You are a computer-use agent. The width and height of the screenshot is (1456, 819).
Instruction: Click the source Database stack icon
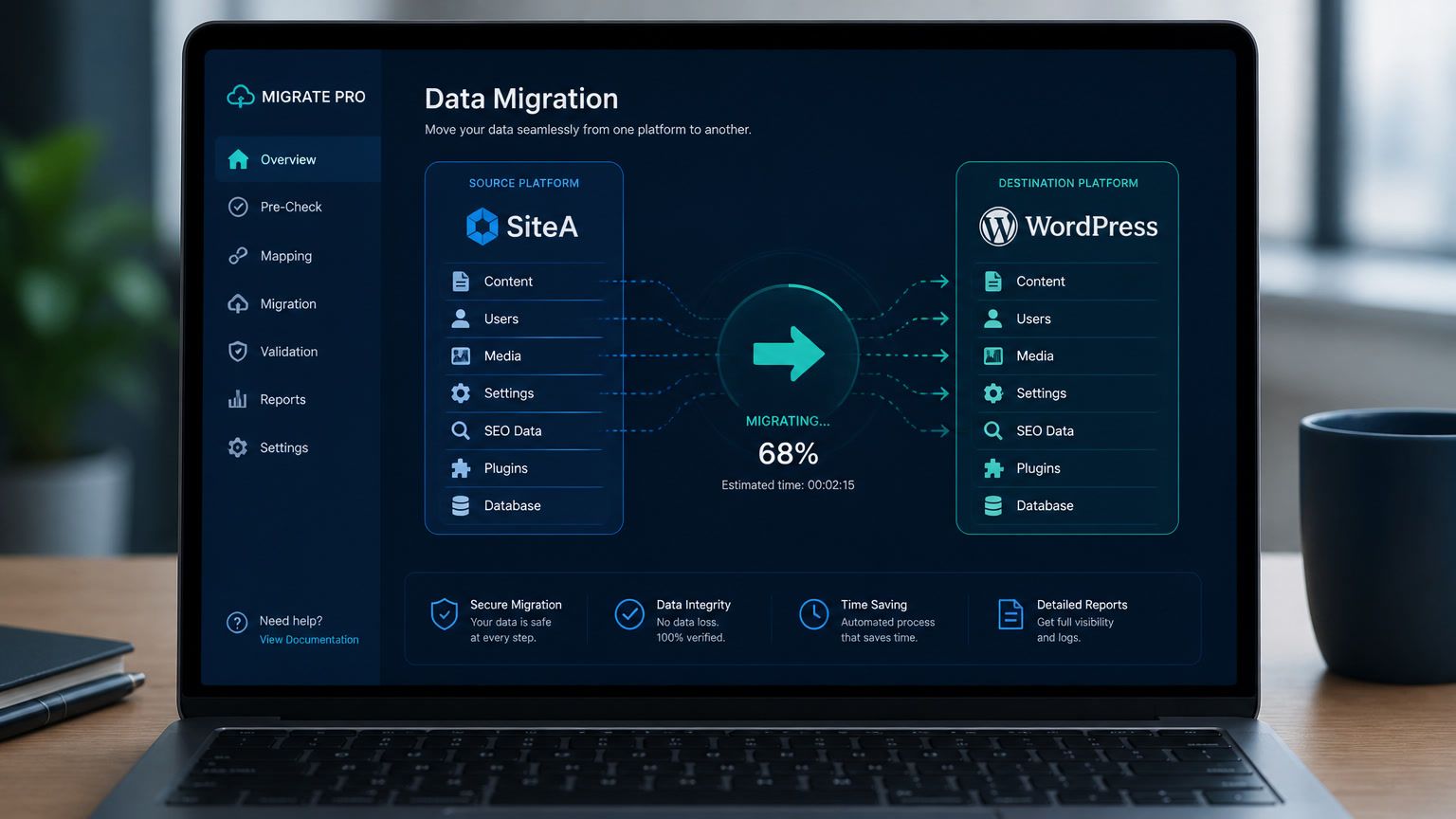(461, 506)
